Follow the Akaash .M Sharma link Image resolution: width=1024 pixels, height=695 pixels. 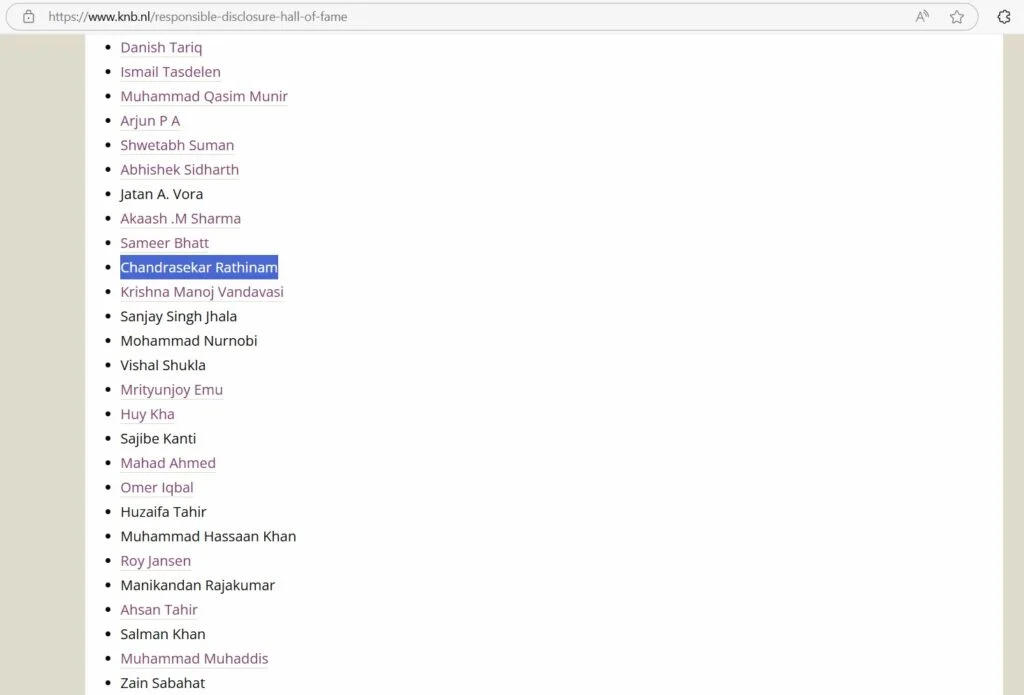point(180,219)
